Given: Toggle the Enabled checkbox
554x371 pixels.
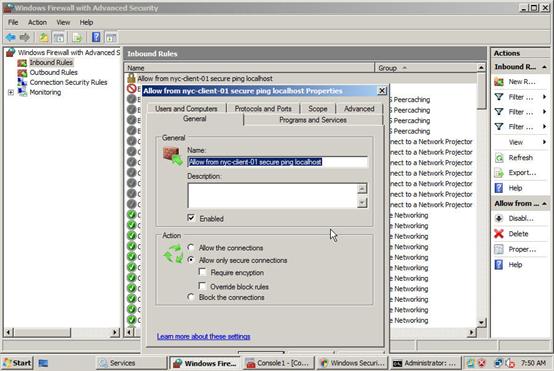Looking at the screenshot, I should click(191, 218).
